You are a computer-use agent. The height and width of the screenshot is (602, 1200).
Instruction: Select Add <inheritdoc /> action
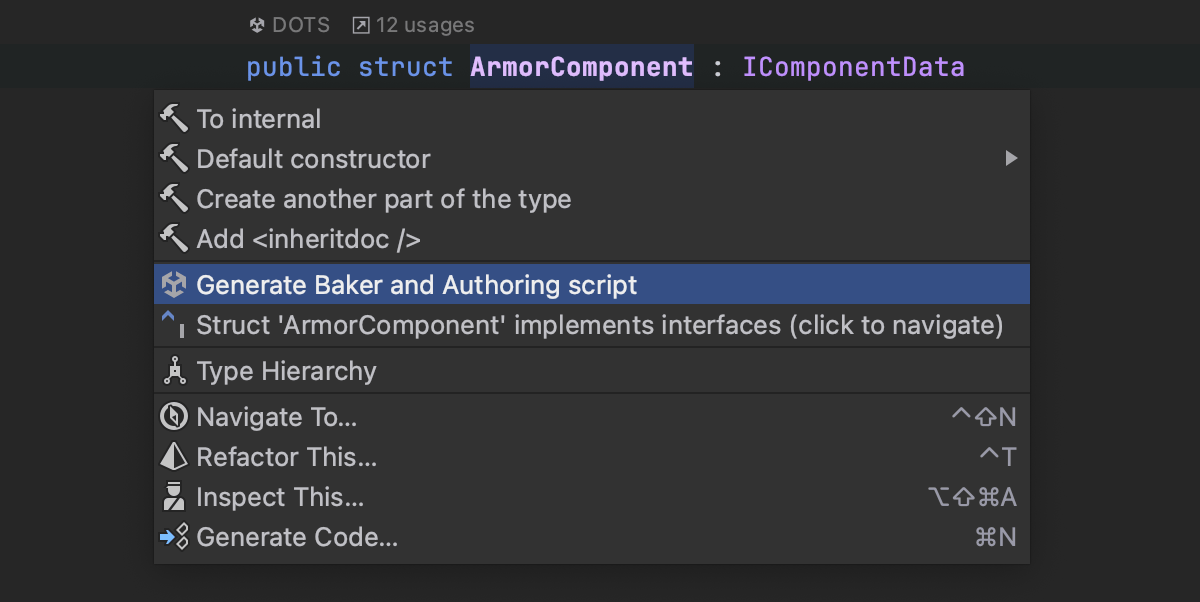(308, 239)
